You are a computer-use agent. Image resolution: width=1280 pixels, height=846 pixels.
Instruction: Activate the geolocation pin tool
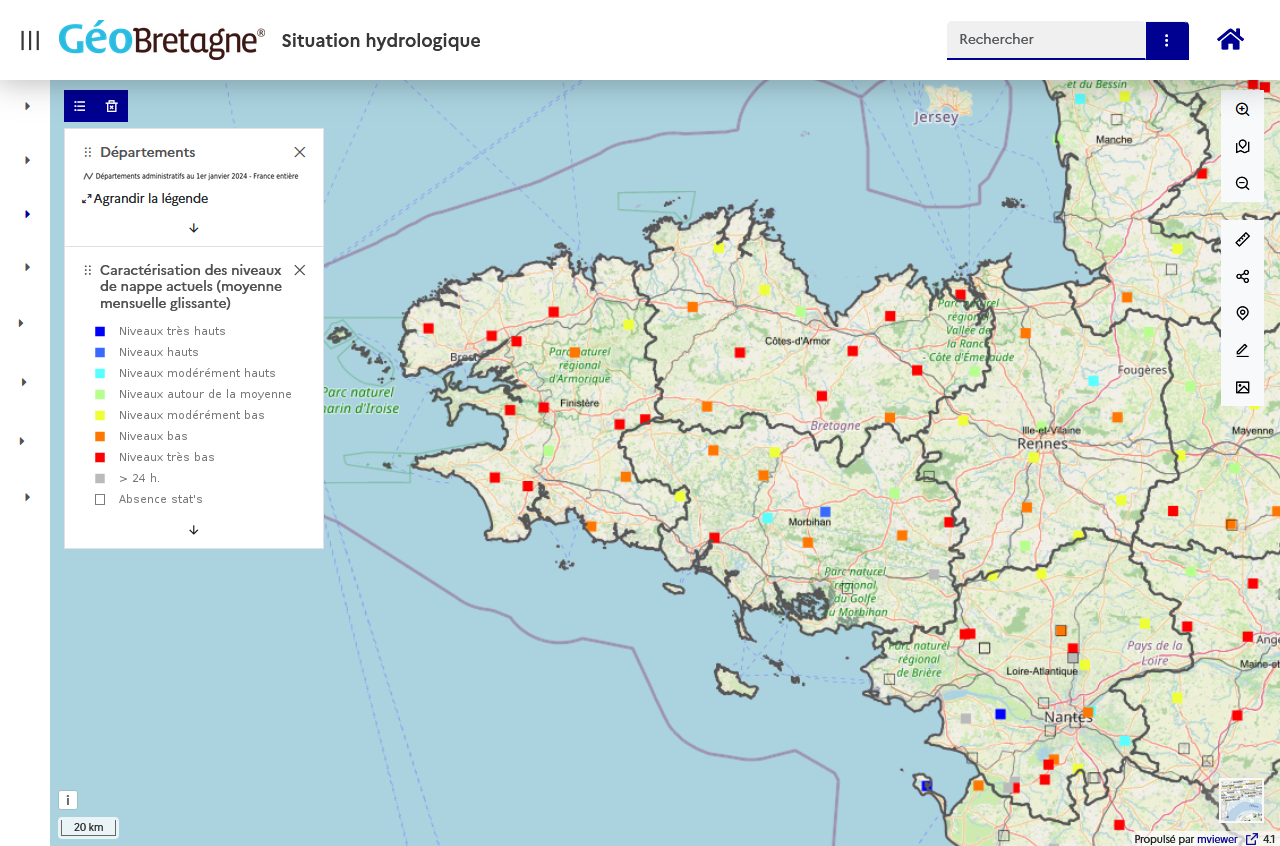(1243, 313)
